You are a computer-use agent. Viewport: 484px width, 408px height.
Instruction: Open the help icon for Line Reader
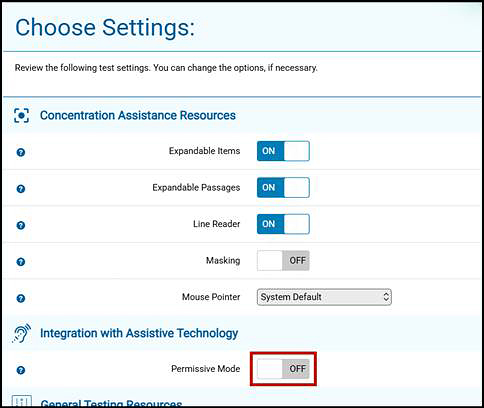(x=21, y=225)
